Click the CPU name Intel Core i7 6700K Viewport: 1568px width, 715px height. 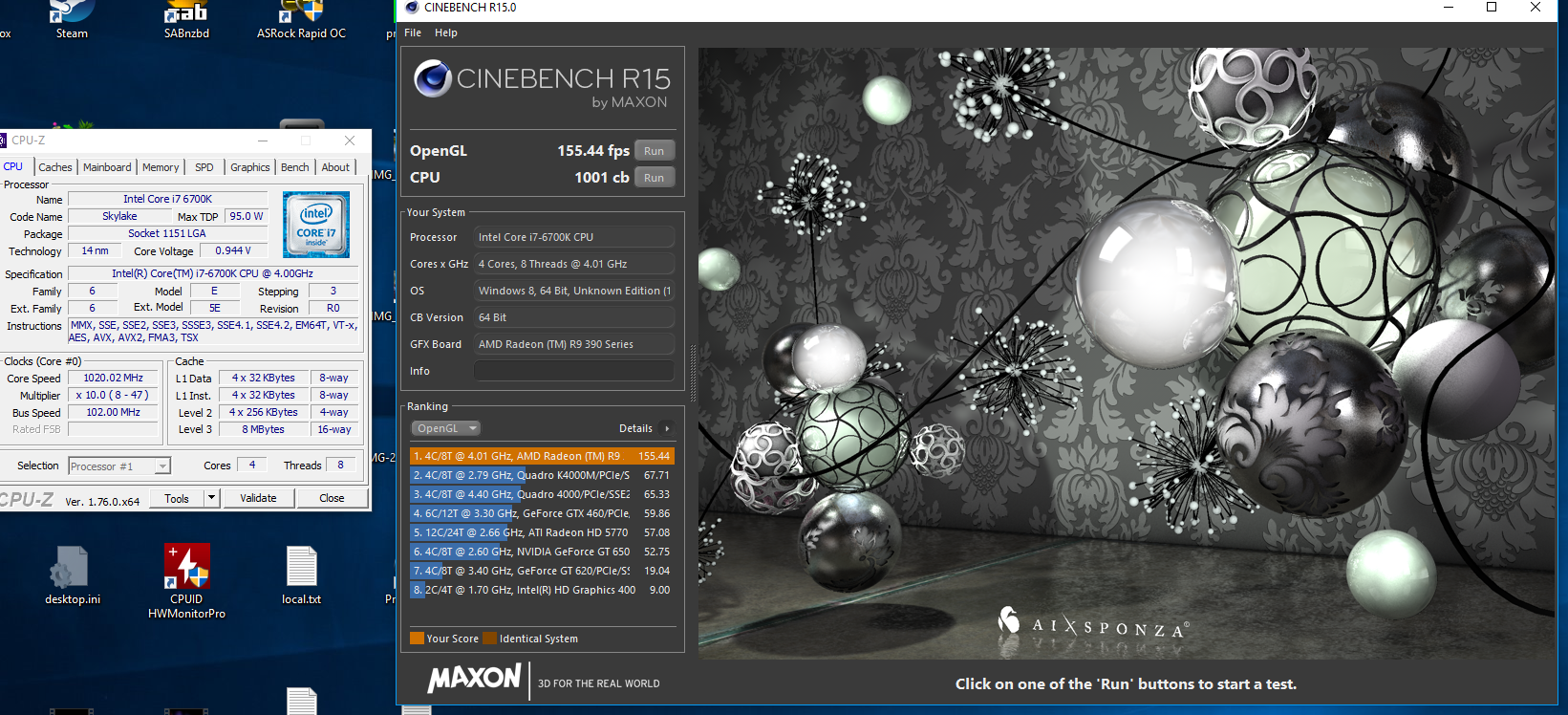[x=168, y=199]
